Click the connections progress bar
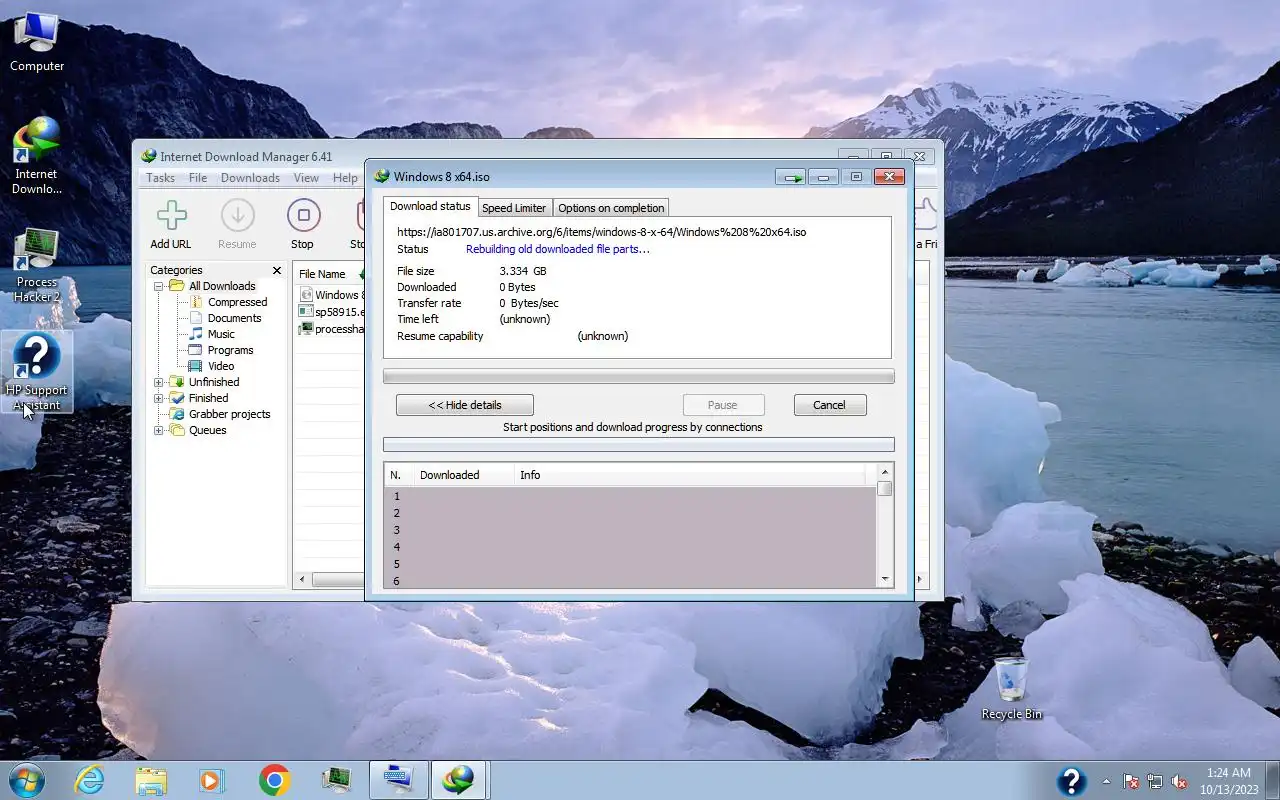 pyautogui.click(x=638, y=444)
